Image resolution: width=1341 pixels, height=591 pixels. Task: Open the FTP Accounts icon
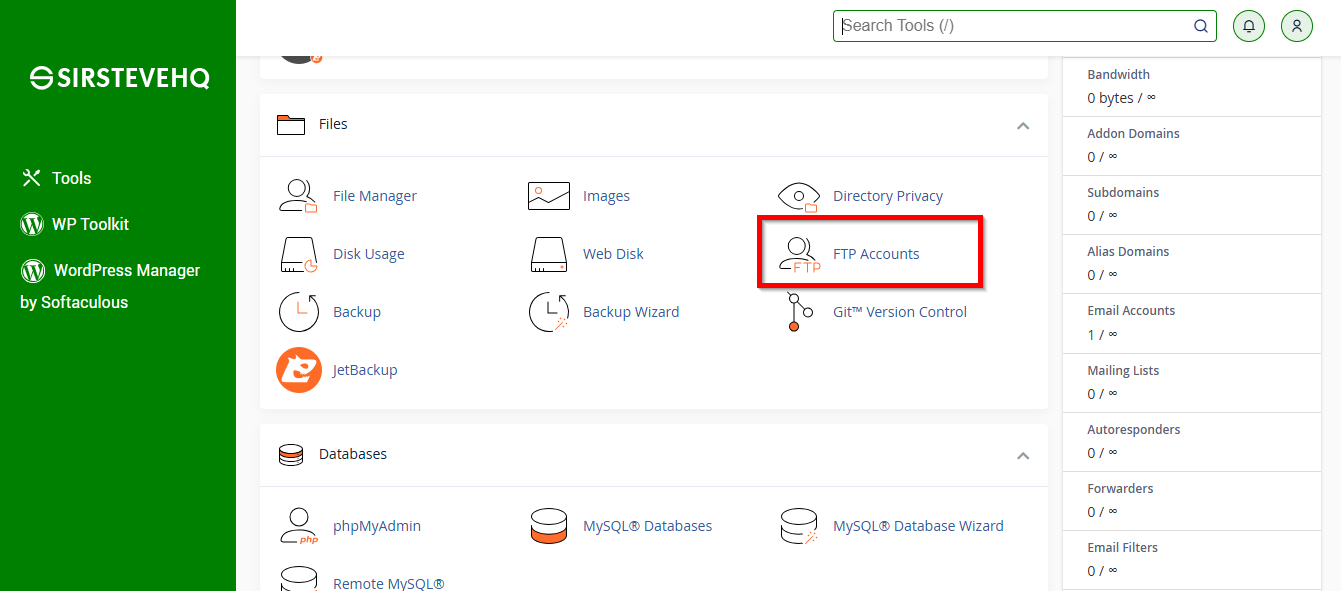(799, 255)
